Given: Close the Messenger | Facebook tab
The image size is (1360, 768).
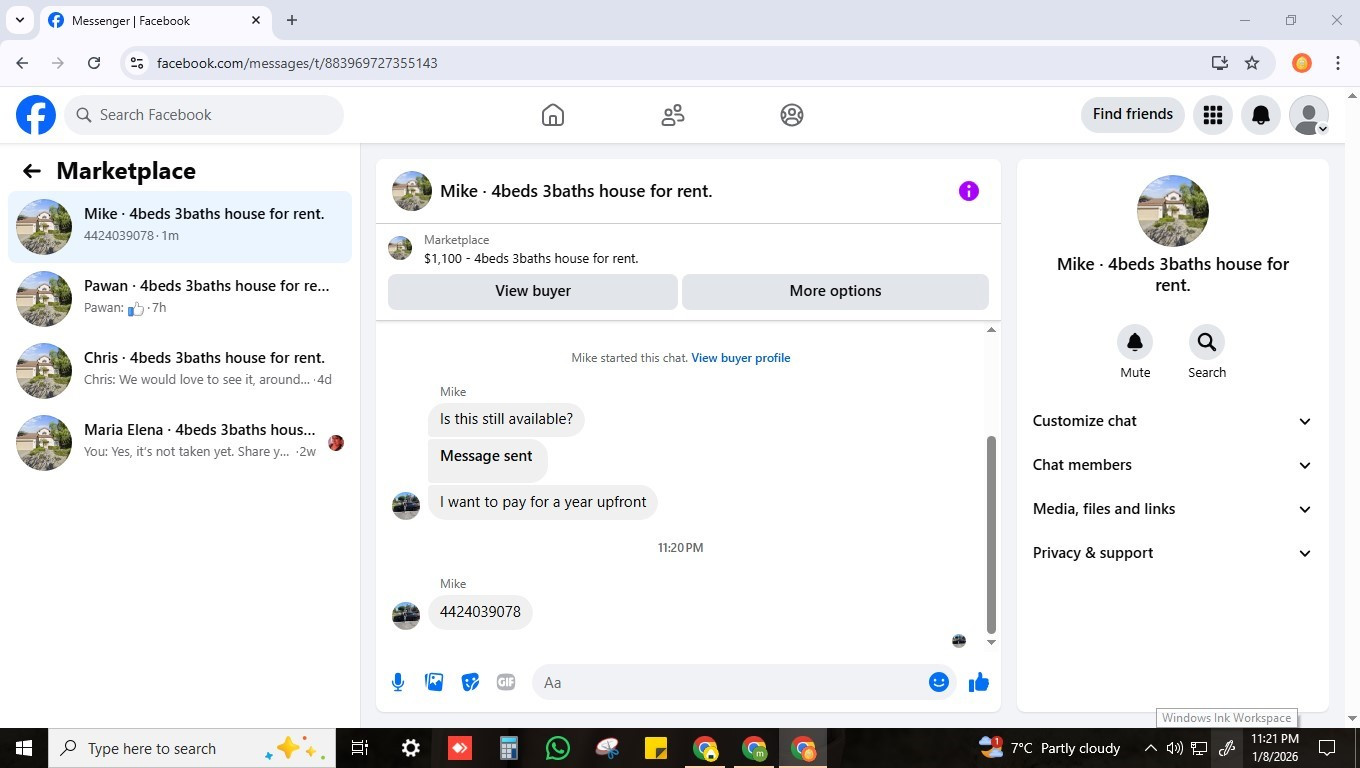Looking at the screenshot, I should point(256,20).
